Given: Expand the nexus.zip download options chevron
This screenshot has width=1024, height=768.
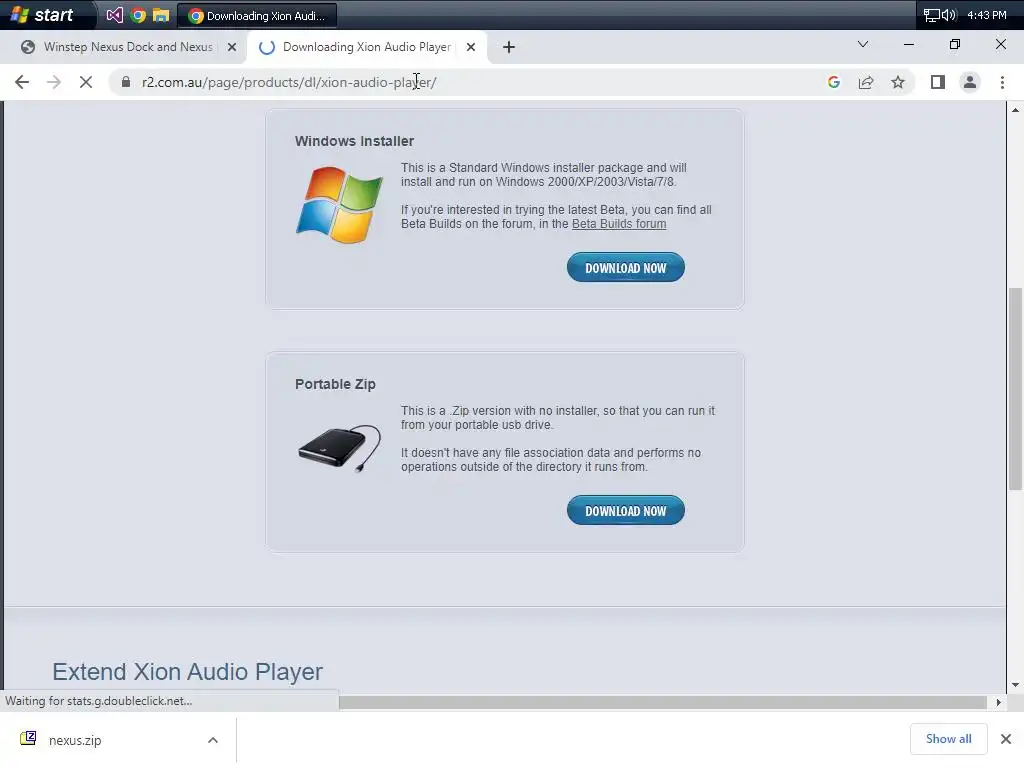Looking at the screenshot, I should click(213, 741).
